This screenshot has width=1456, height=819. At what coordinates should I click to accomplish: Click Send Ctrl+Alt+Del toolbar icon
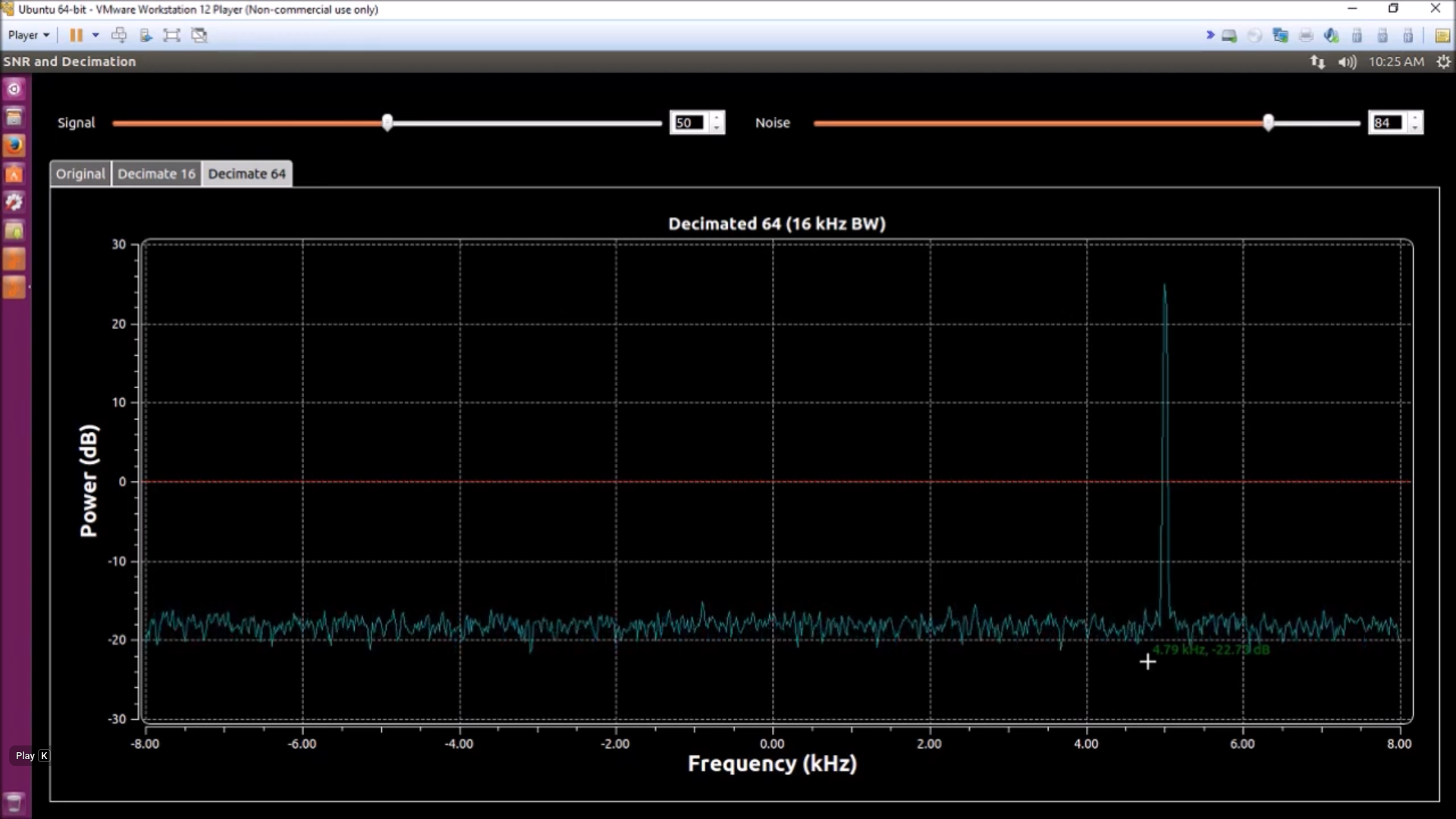[119, 35]
